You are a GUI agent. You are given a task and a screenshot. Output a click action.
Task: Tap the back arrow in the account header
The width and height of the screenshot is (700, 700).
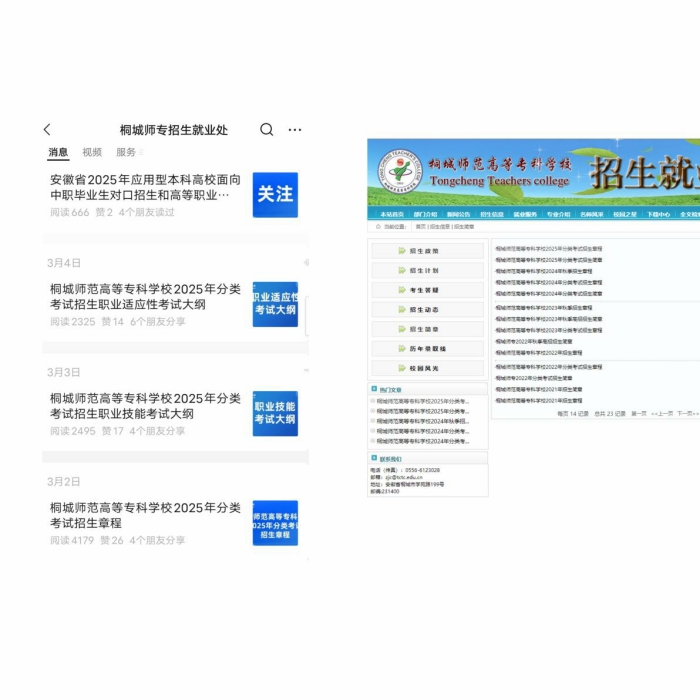(x=47, y=130)
